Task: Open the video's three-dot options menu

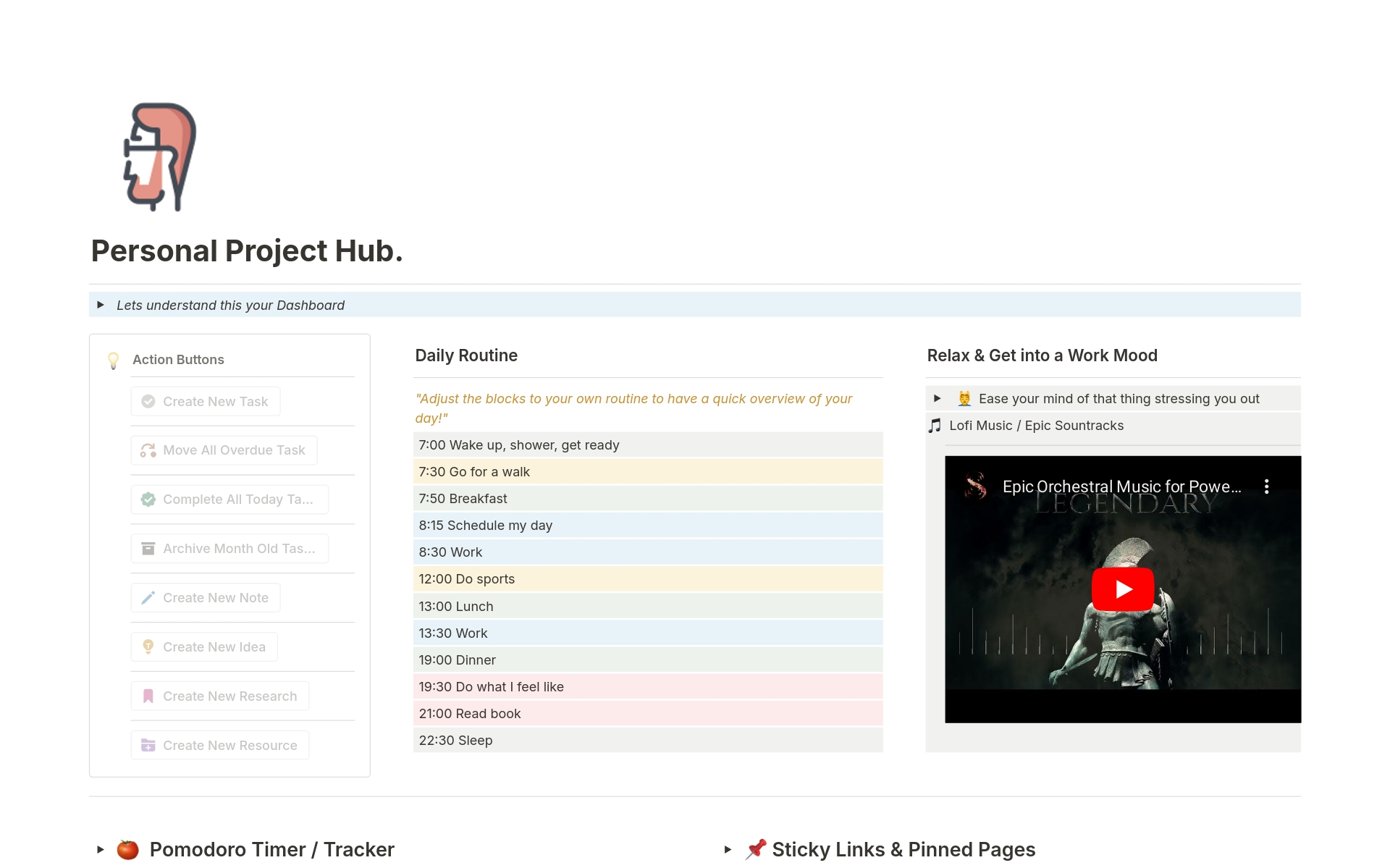Action: click(1266, 486)
